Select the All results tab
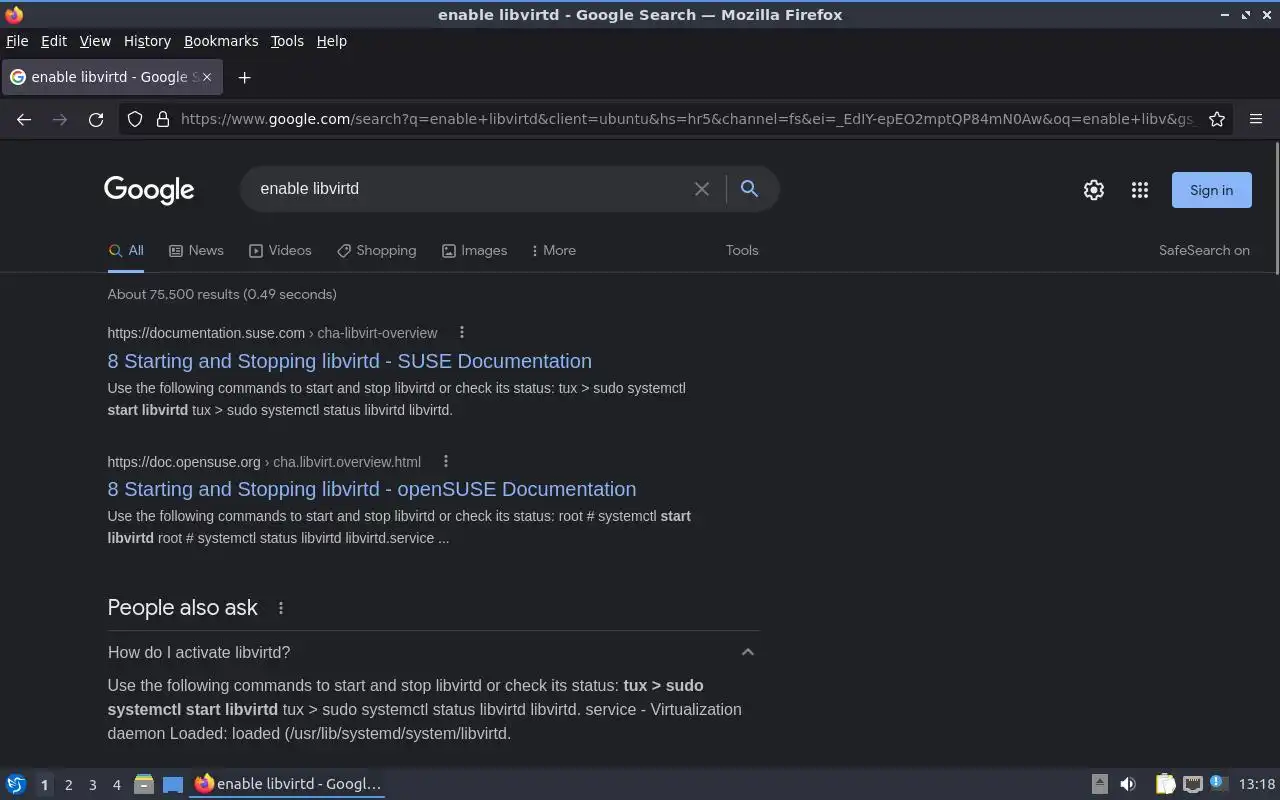The image size is (1280, 800). coord(126,251)
